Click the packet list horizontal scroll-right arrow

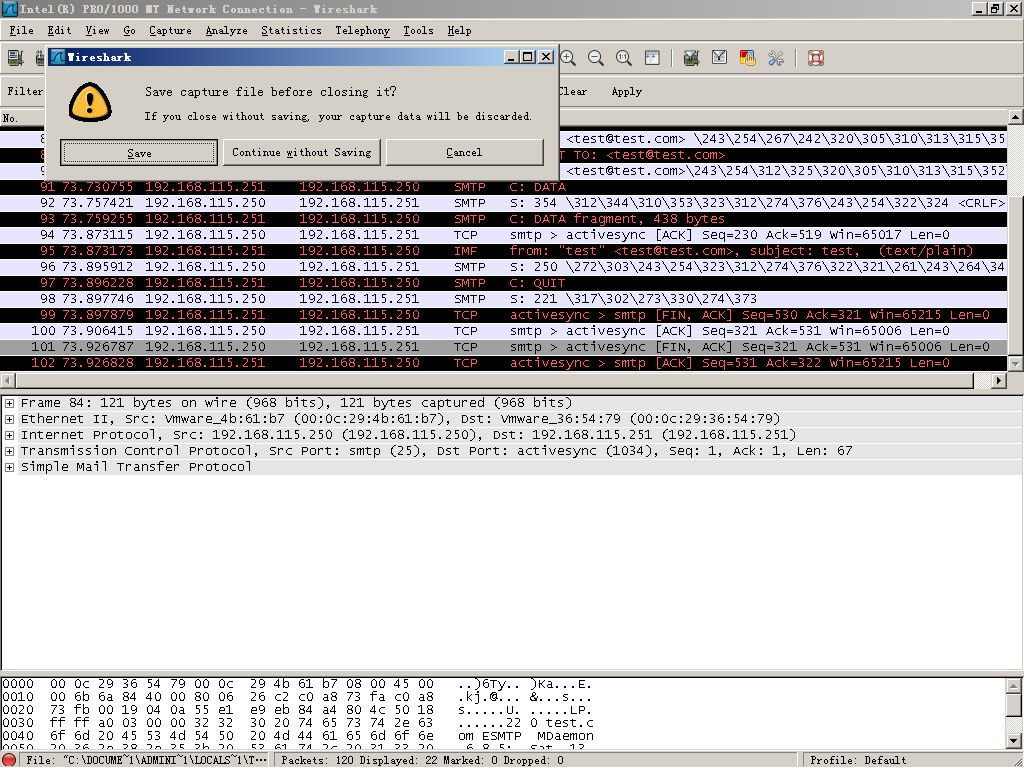point(999,380)
